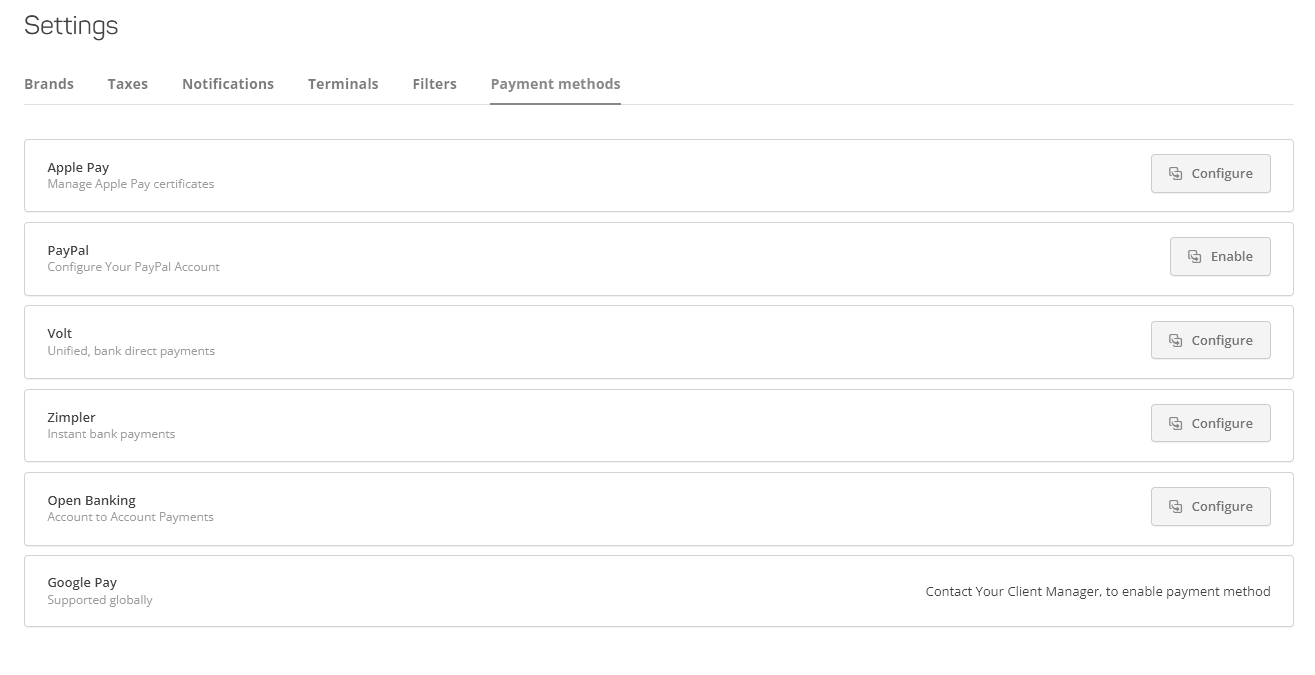Screen dimensions: 1315x675
Task: Configure Open Banking payments
Action: [1211, 506]
